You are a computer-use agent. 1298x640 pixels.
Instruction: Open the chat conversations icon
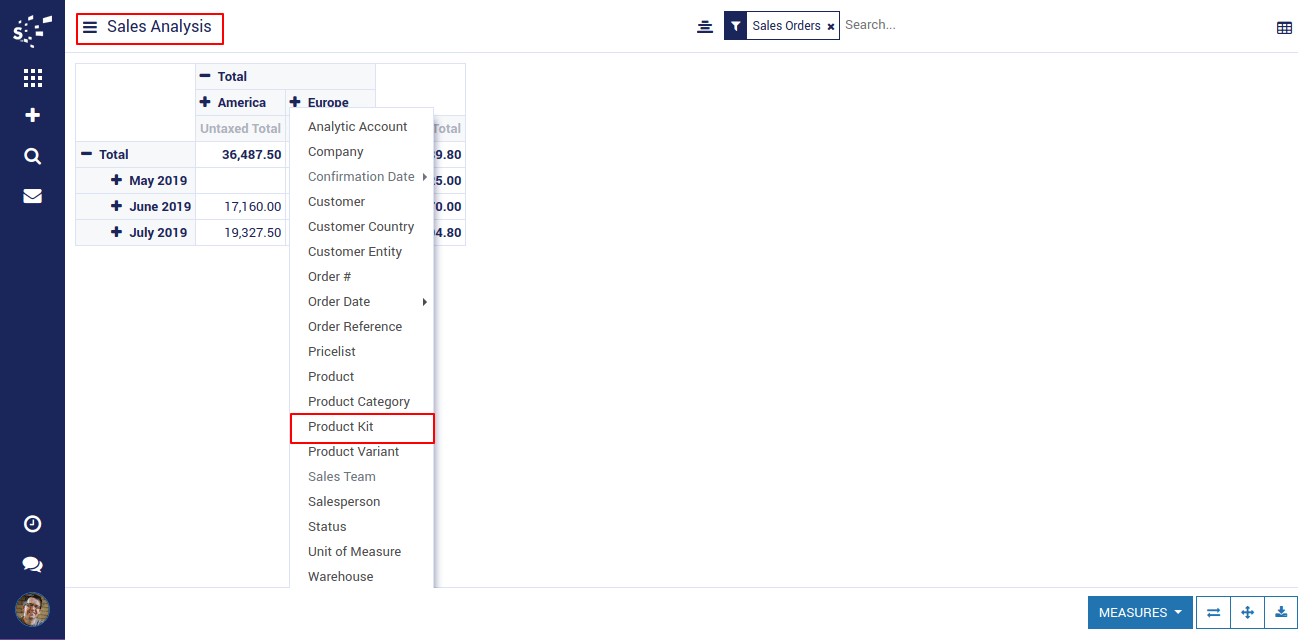[32, 565]
